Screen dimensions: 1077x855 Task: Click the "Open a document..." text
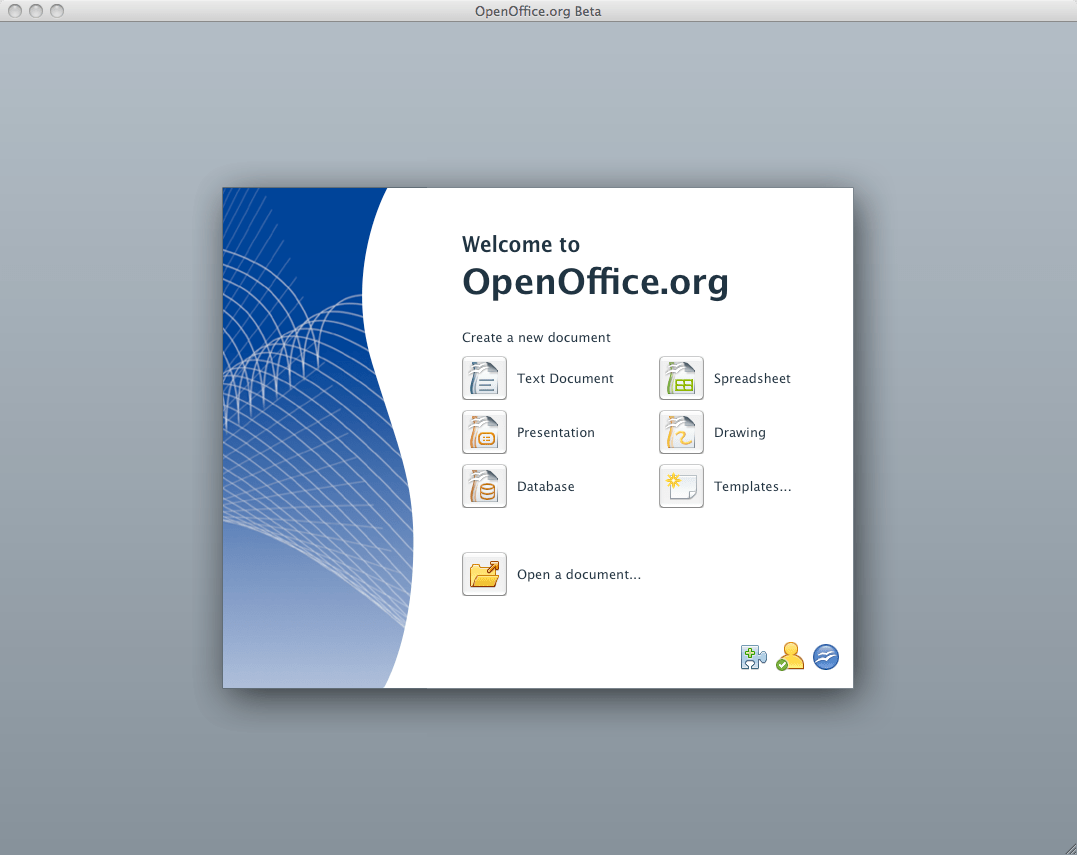tap(579, 575)
